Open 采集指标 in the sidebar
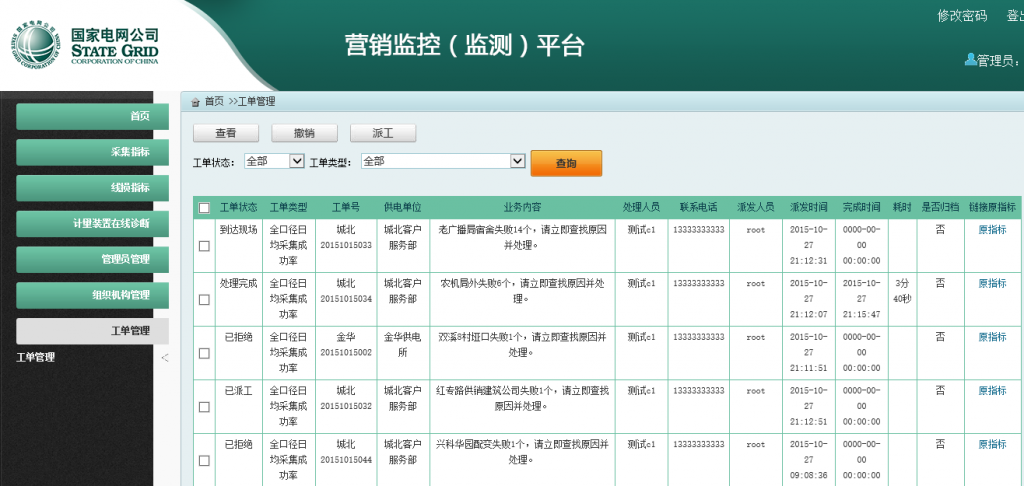The width and height of the screenshot is (1024, 486). pyautogui.click(x=92, y=152)
